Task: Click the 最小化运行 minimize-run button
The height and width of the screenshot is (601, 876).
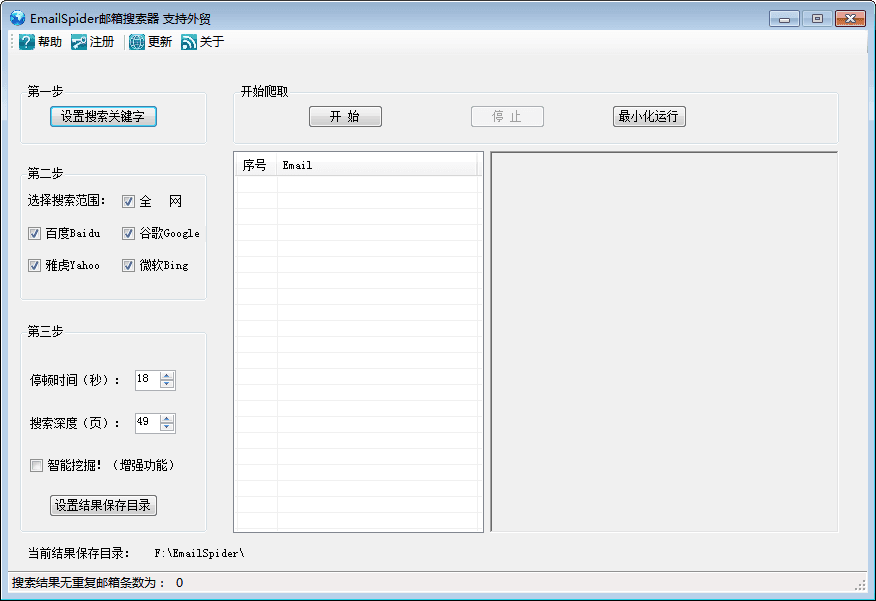Action: [649, 116]
